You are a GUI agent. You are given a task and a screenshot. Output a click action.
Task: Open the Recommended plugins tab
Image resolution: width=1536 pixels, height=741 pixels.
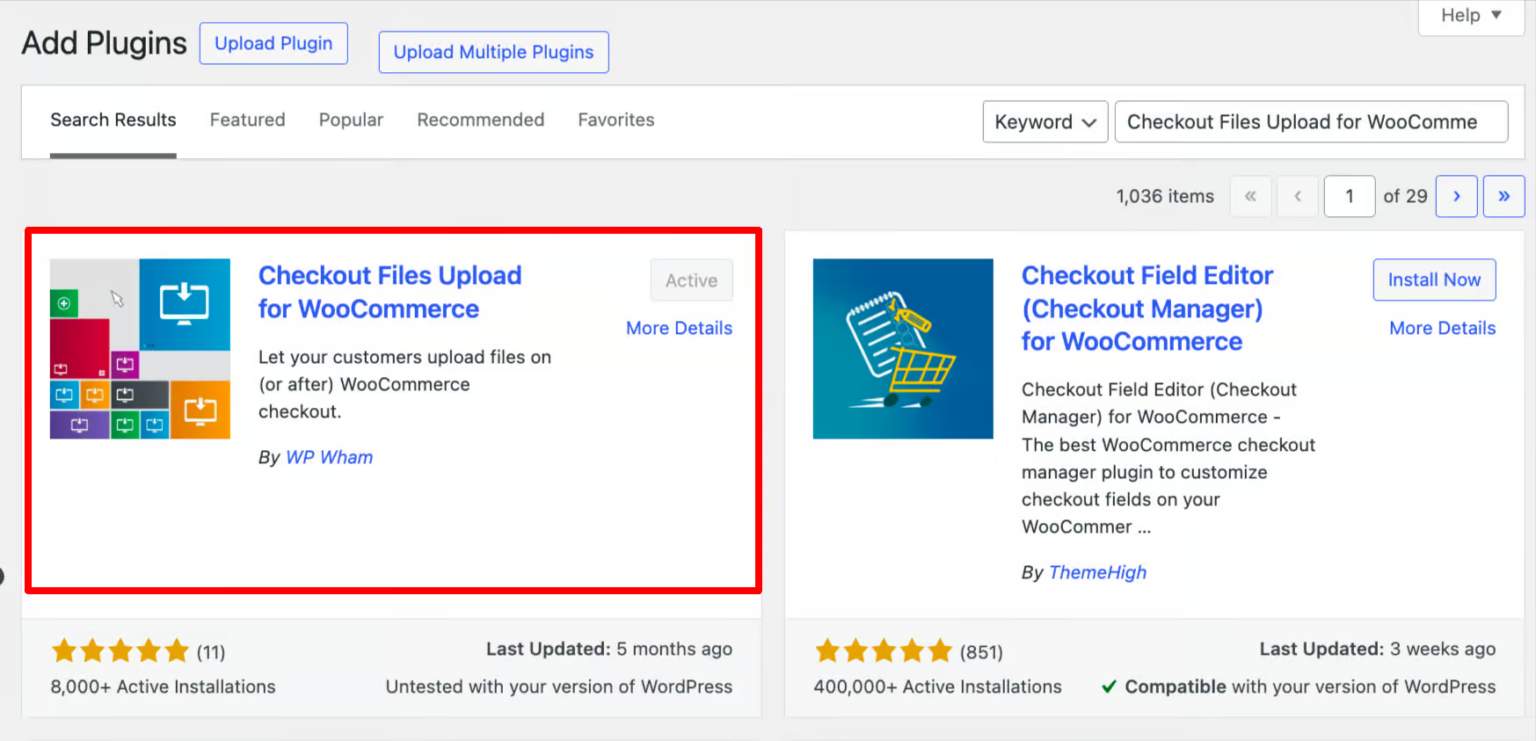[480, 119]
